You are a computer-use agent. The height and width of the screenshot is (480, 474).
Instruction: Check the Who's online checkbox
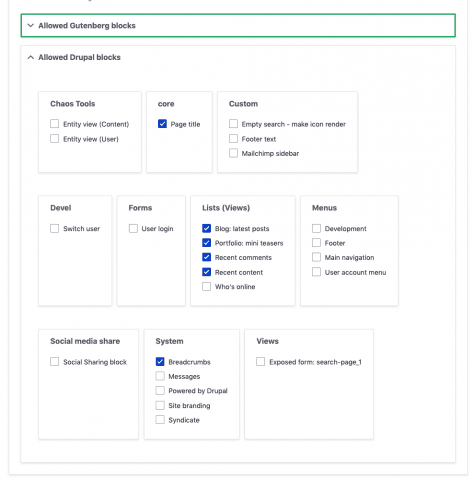click(x=207, y=287)
